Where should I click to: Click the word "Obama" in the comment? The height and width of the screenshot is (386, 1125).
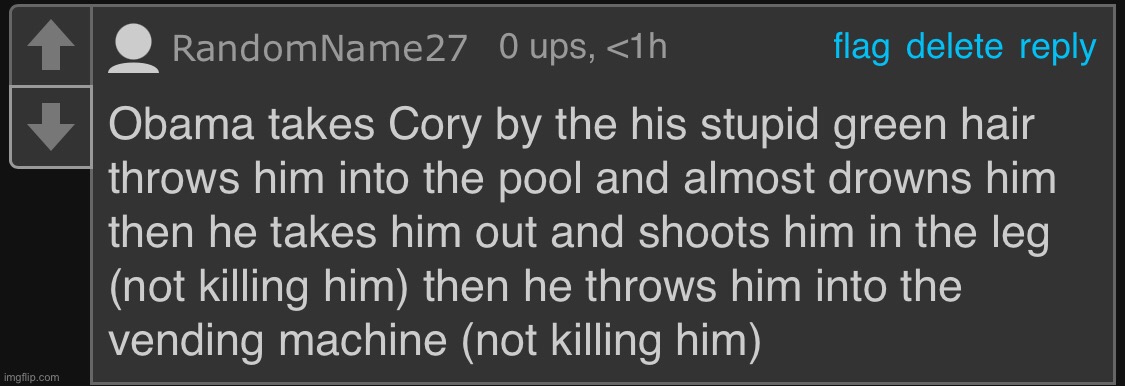[x=182, y=125]
